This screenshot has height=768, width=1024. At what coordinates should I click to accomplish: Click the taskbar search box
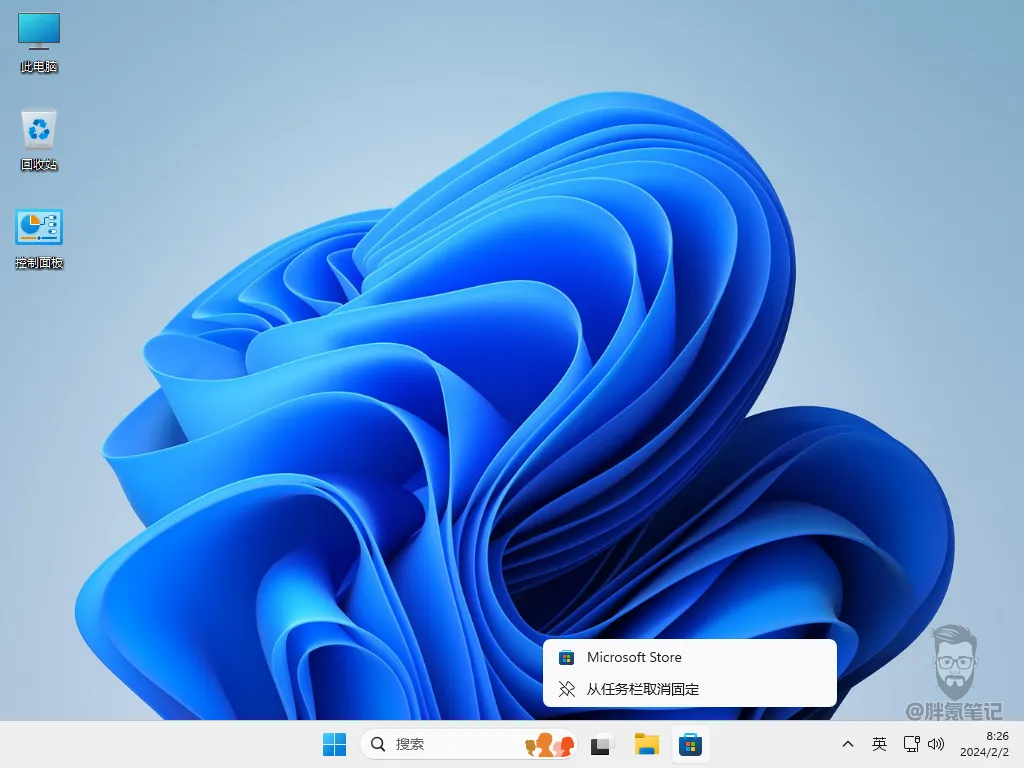tap(468, 744)
